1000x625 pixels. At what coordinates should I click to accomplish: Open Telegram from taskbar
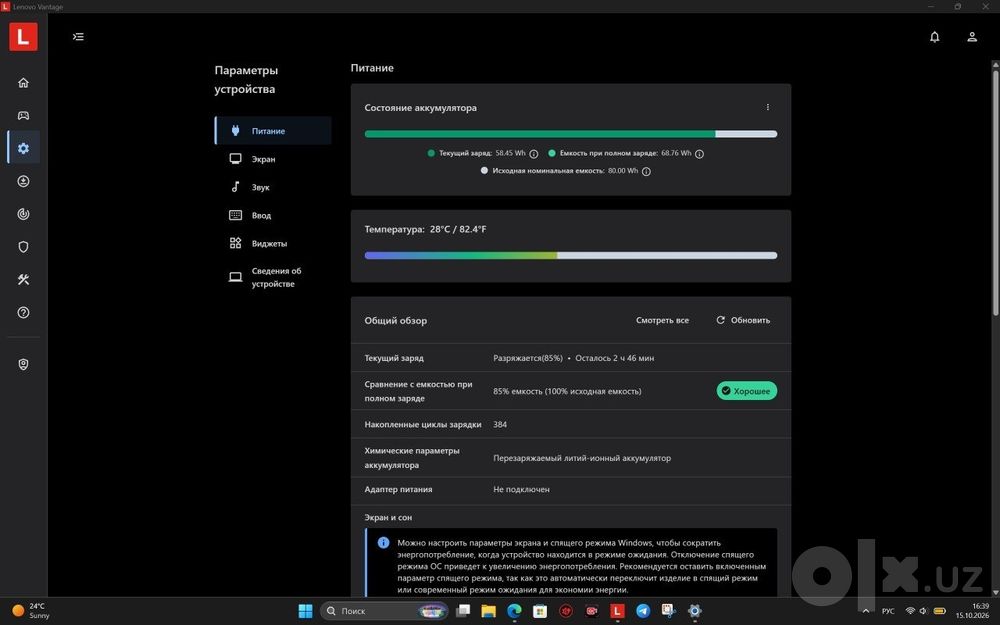click(x=643, y=611)
